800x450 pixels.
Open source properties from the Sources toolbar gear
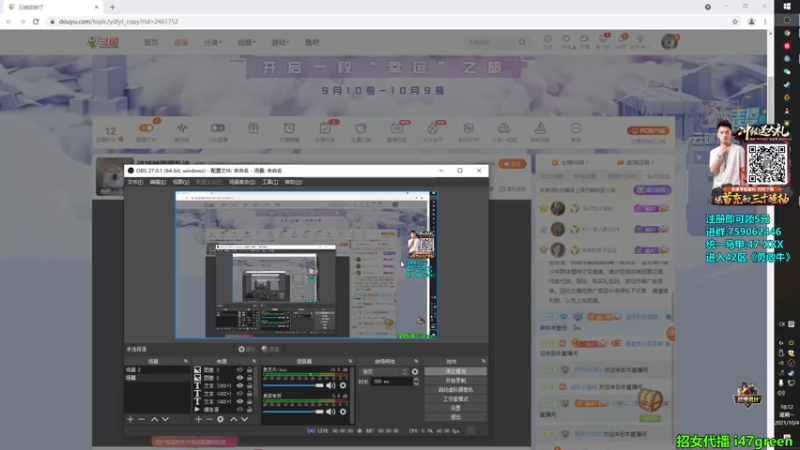click(x=220, y=419)
